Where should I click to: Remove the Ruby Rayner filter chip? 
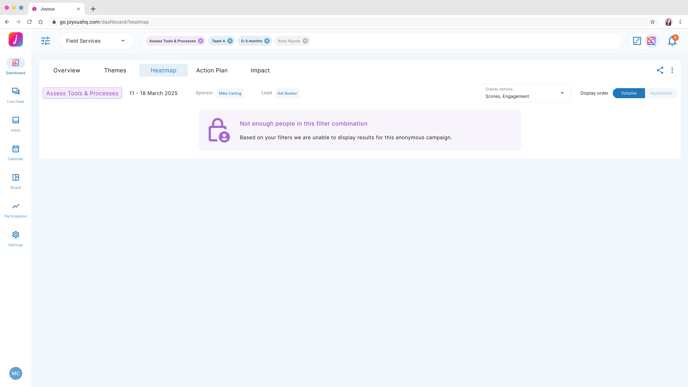tap(305, 41)
